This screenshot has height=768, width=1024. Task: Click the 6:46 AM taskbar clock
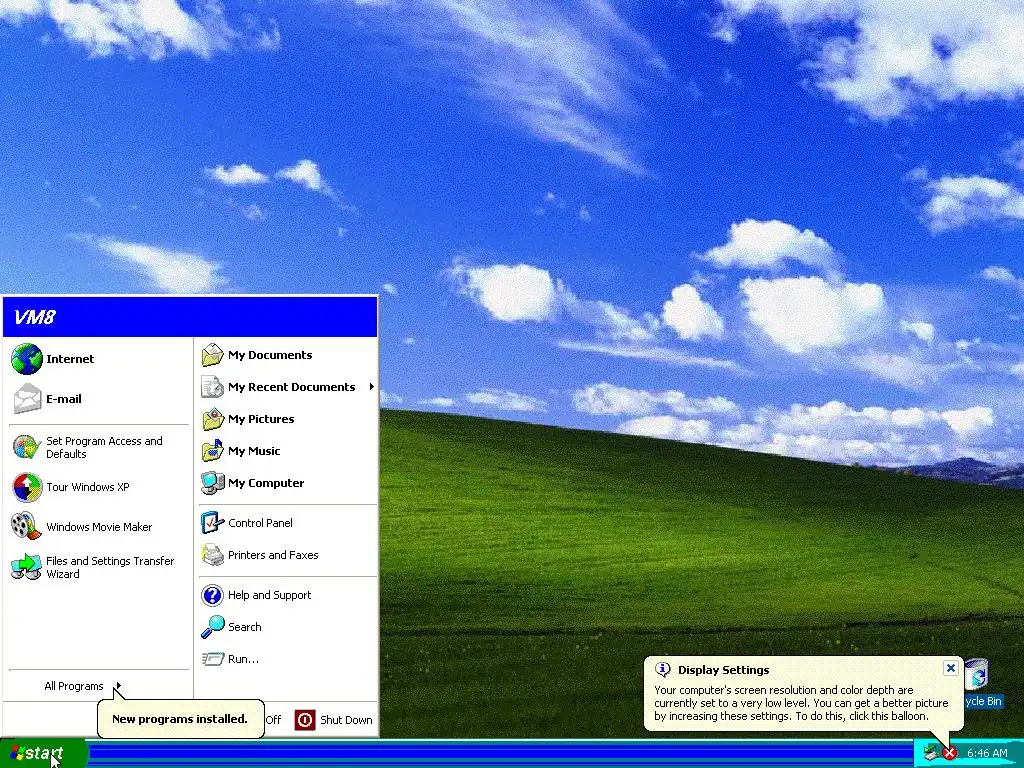(987, 753)
